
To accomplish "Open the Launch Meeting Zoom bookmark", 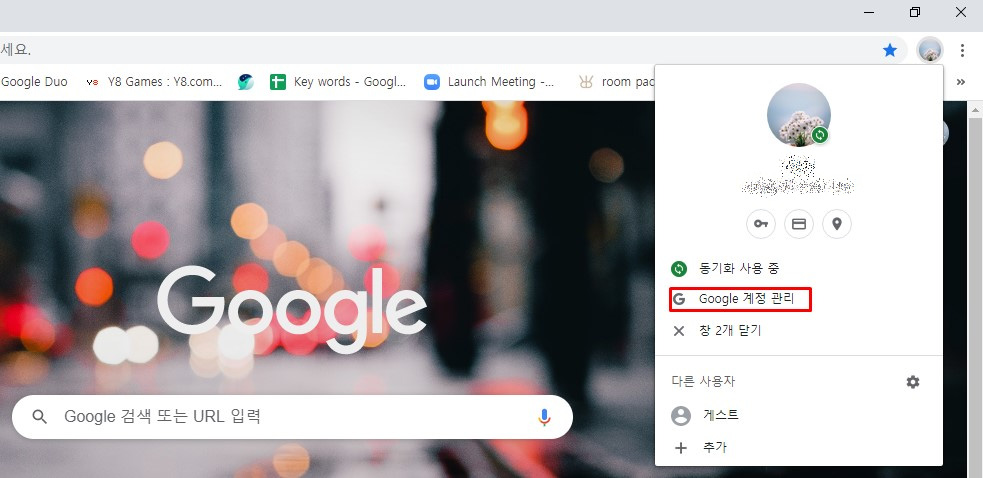I will click(x=489, y=82).
